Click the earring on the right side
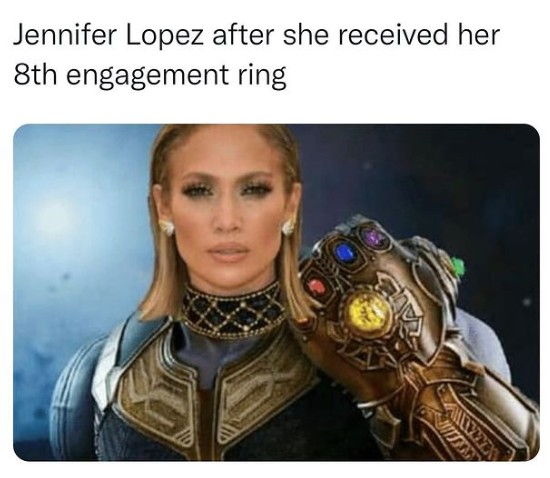Image resolution: width=550 pixels, height=478 pixels. [x=289, y=226]
